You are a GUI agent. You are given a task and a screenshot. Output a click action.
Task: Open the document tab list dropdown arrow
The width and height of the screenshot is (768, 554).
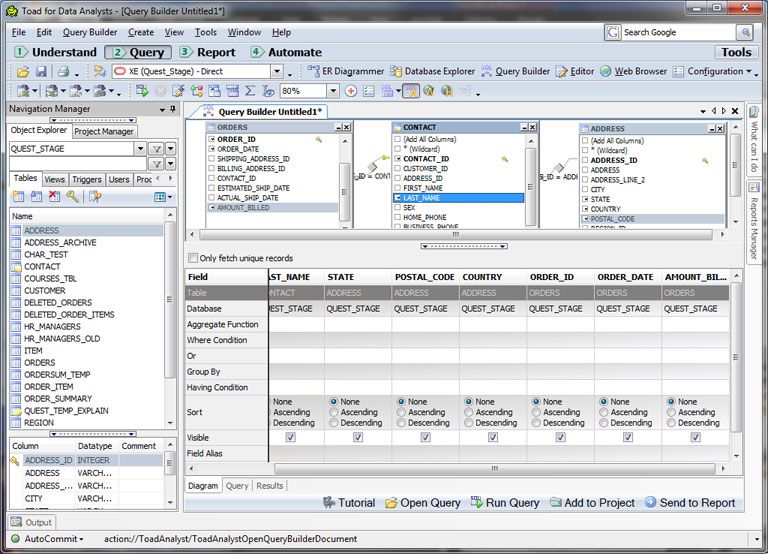click(703, 112)
